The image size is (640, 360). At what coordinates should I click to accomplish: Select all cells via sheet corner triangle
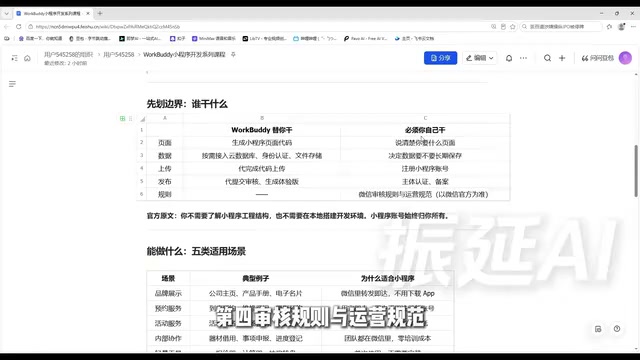point(142,119)
